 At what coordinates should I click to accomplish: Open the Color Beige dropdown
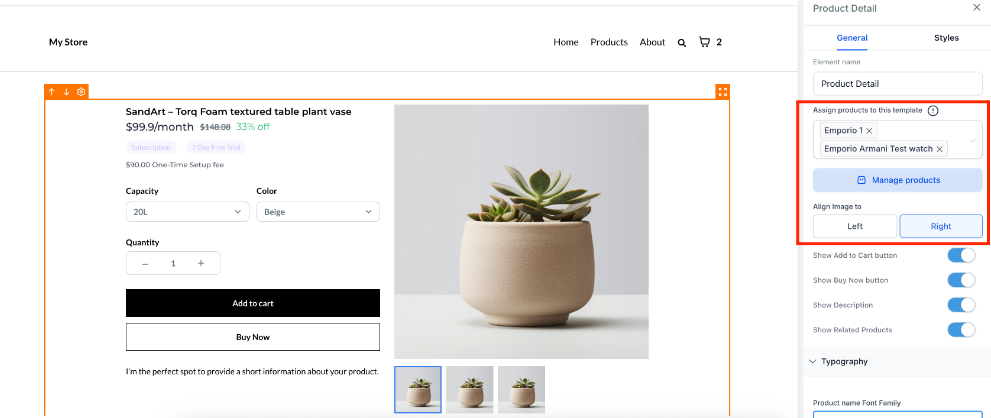pos(318,212)
